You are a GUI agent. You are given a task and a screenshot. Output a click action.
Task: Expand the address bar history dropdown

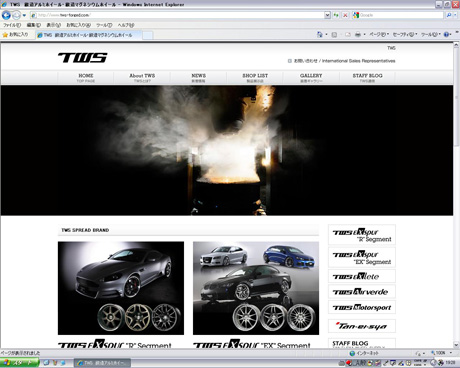tap(327, 15)
